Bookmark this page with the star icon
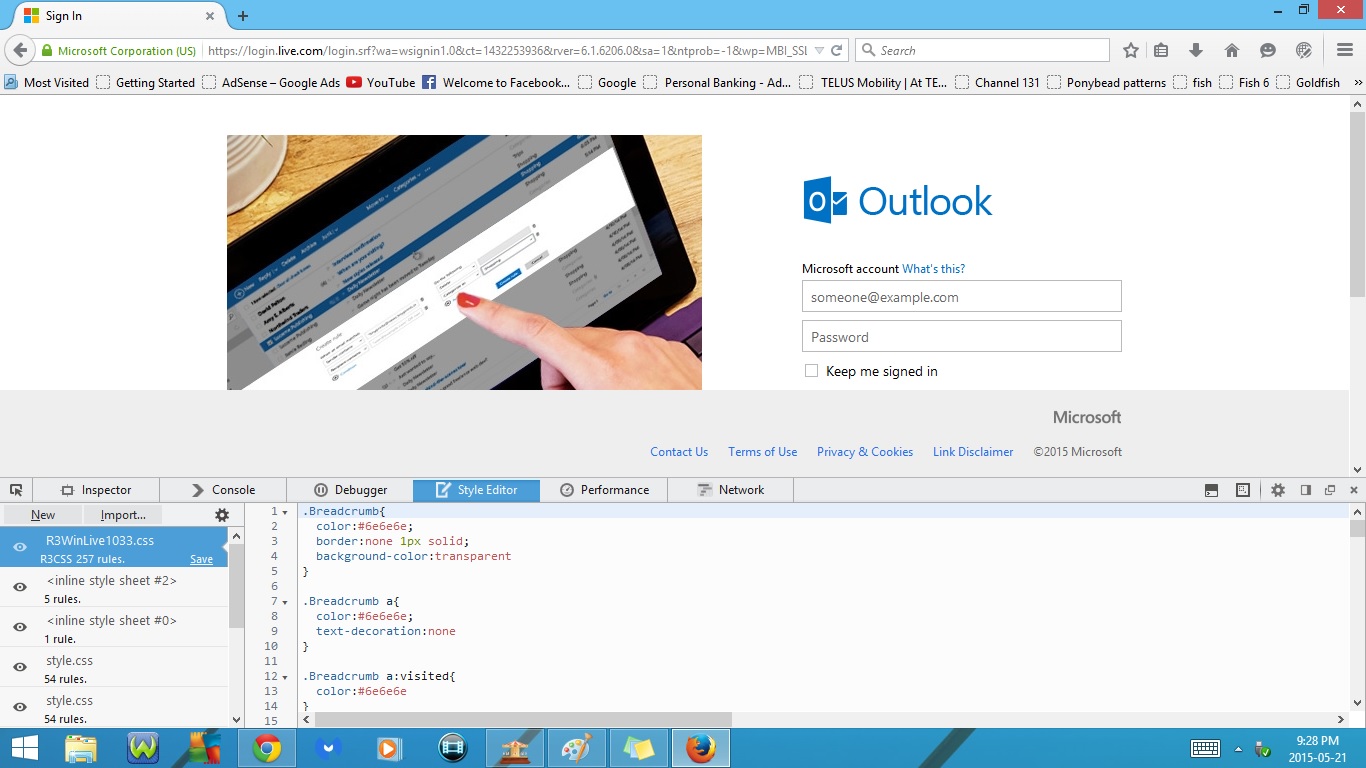 tap(1131, 50)
